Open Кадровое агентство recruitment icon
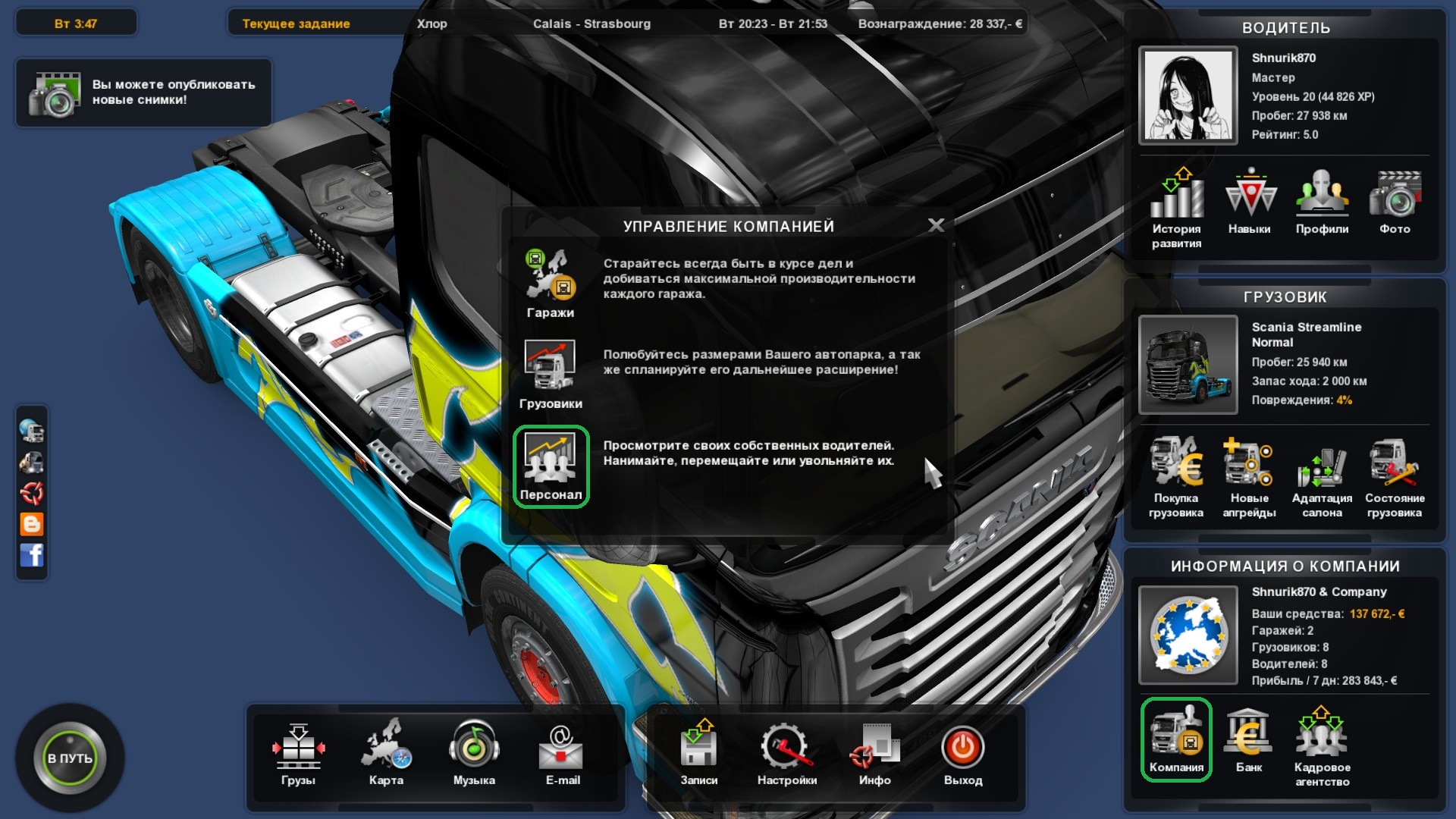1456x819 pixels. [1321, 734]
